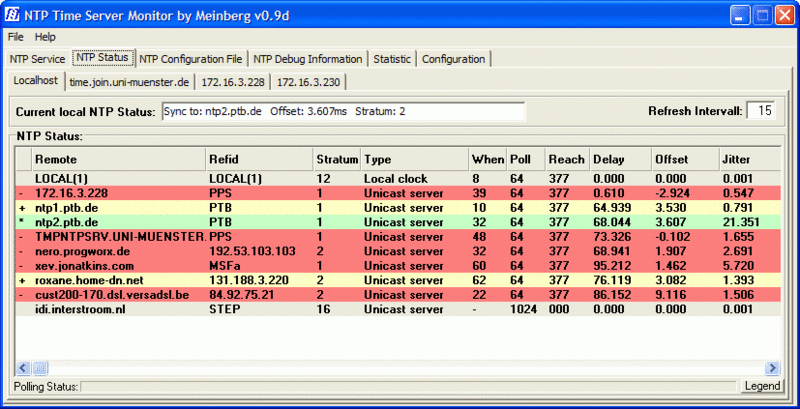Image resolution: width=800 pixels, height=409 pixels.
Task: Click the 21.351 jitter value
Action: point(741,222)
